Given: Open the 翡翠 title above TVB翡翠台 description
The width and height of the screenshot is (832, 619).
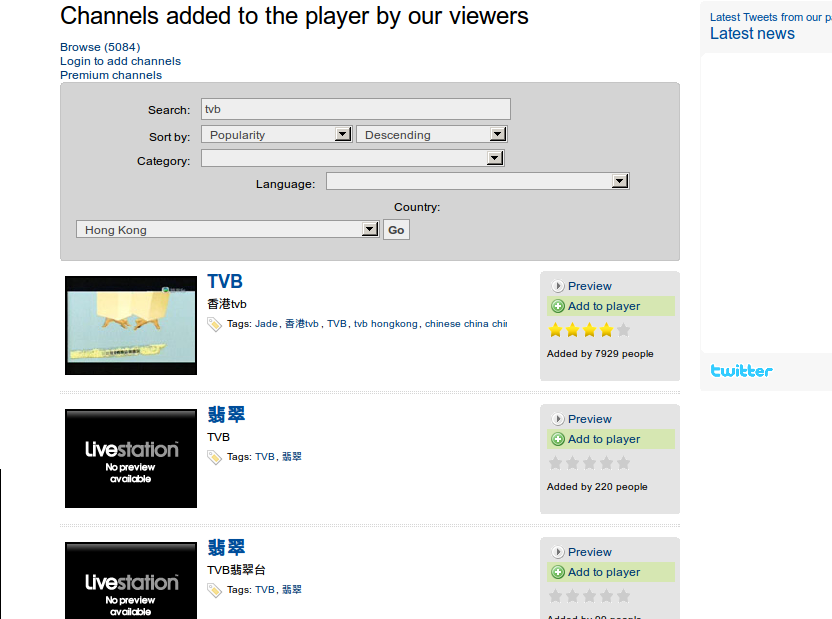Looking at the screenshot, I should 227,547.
